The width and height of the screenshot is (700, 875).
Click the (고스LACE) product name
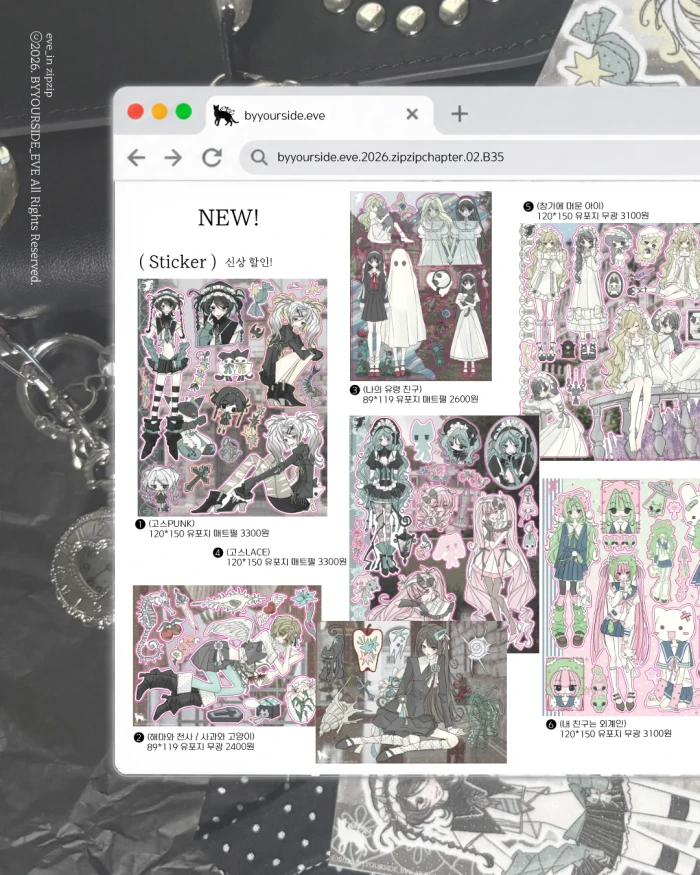(248, 552)
